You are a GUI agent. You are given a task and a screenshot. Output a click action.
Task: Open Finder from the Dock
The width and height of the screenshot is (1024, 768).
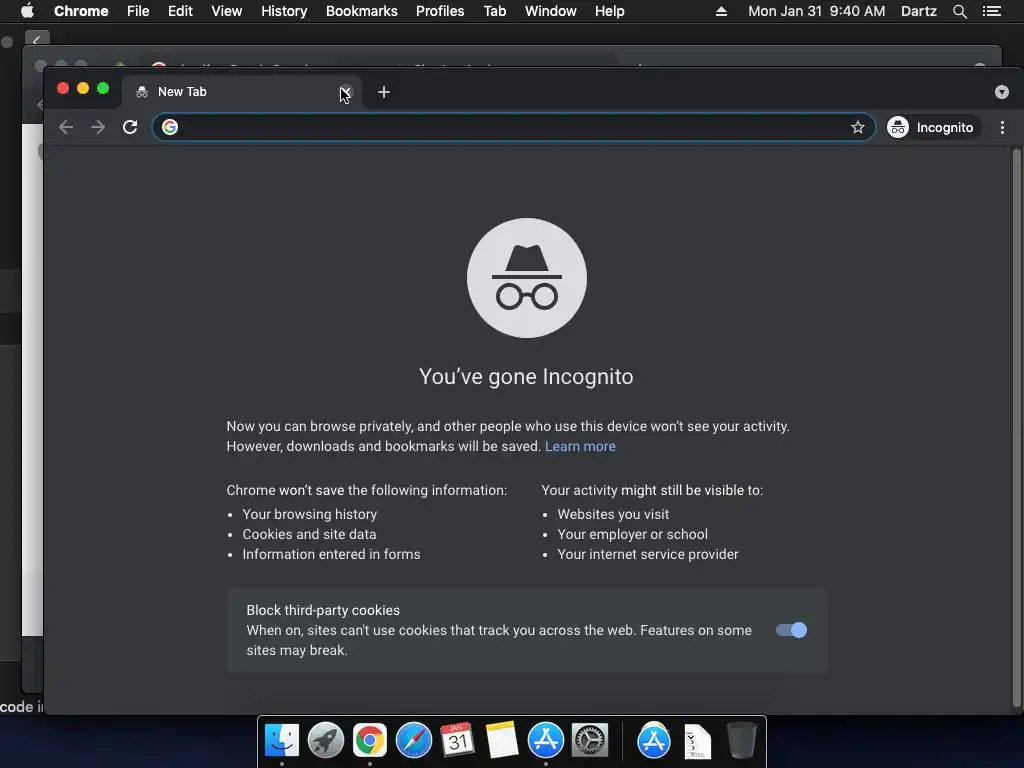pyautogui.click(x=281, y=740)
